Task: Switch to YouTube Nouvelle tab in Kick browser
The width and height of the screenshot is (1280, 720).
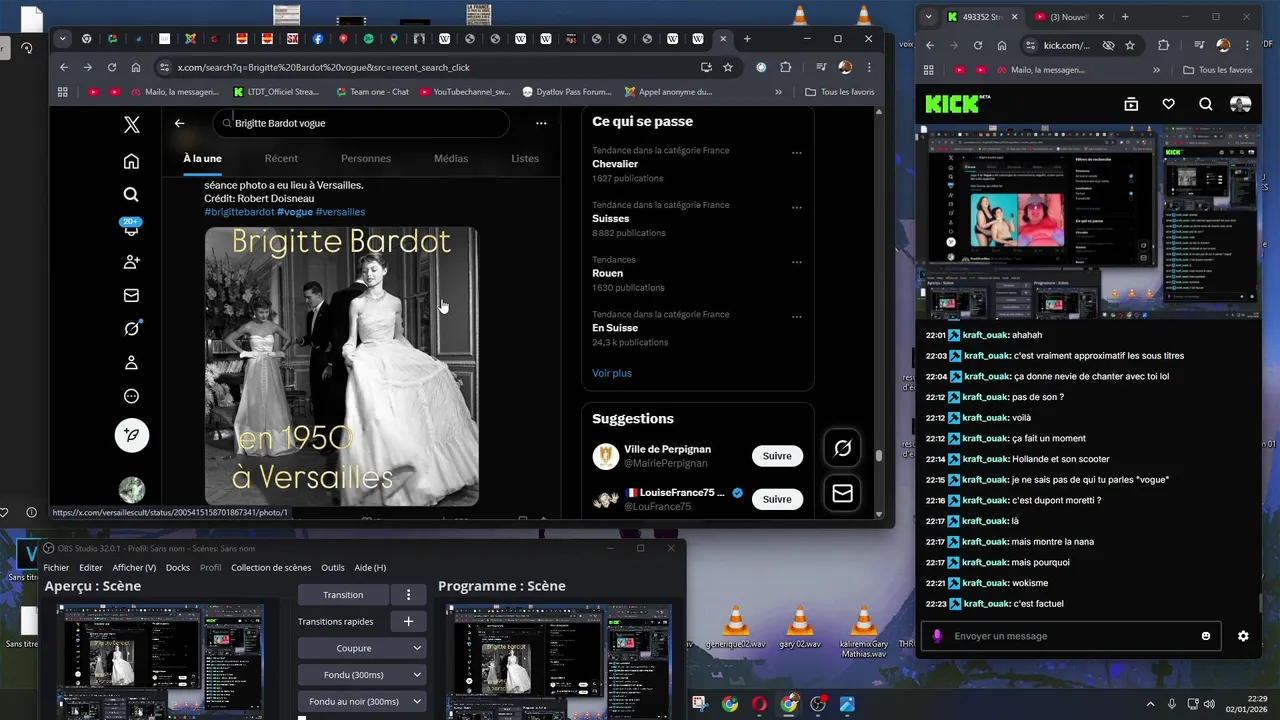Action: (x=1067, y=17)
